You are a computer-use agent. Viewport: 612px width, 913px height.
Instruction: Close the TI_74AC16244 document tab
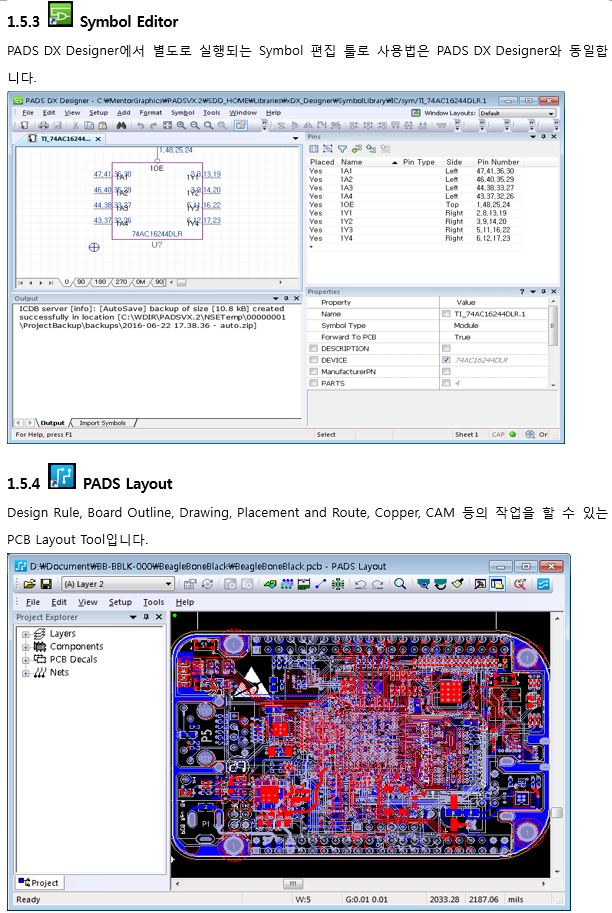98,139
